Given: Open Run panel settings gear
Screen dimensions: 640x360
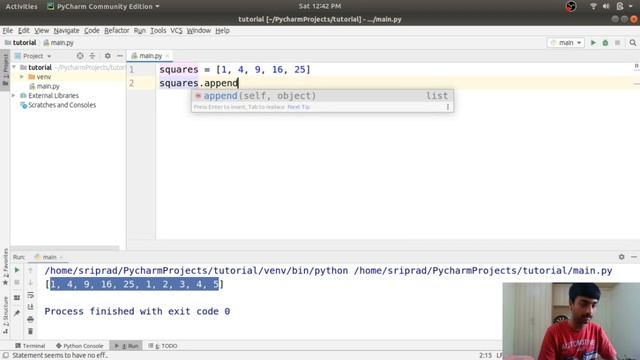Looking at the screenshot, I should click(x=622, y=257).
